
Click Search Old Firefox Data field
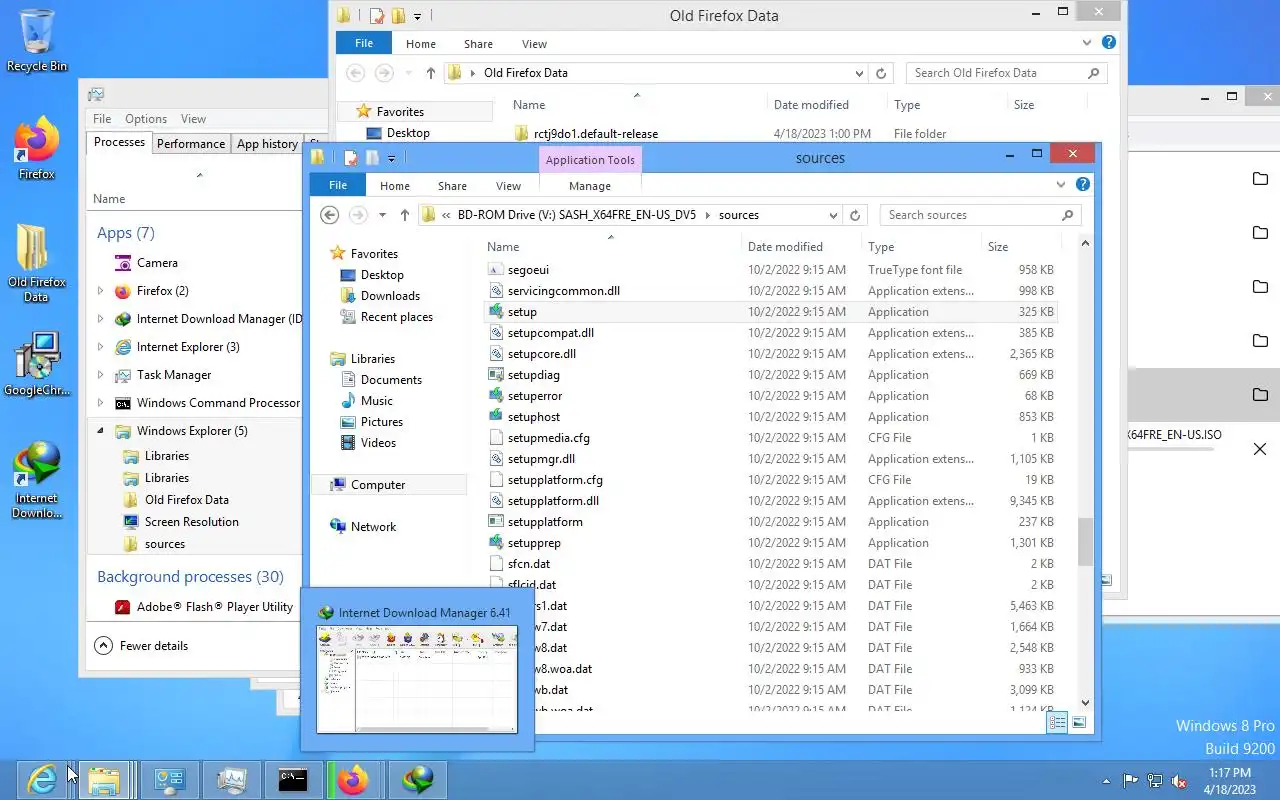(995, 73)
